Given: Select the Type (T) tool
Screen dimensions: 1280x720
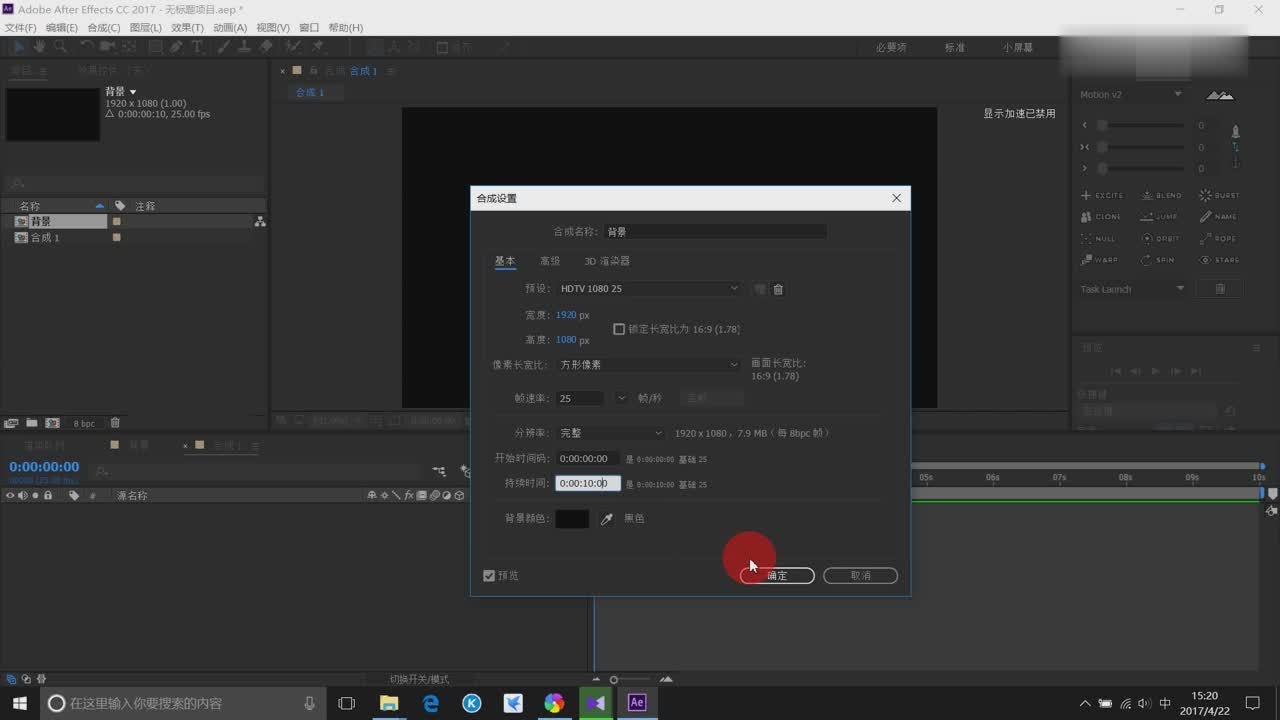Looking at the screenshot, I should pyautogui.click(x=196, y=46).
